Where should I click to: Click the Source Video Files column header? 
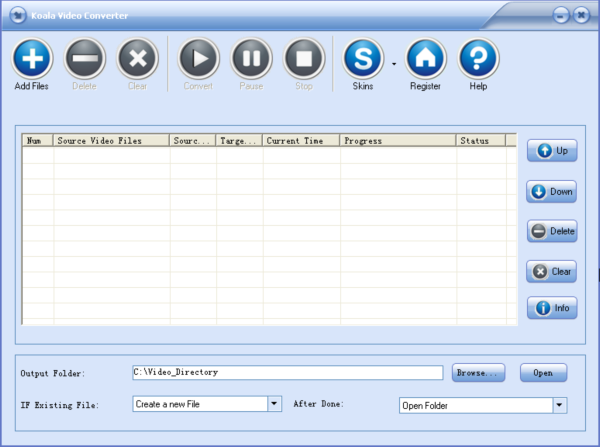[111, 141]
